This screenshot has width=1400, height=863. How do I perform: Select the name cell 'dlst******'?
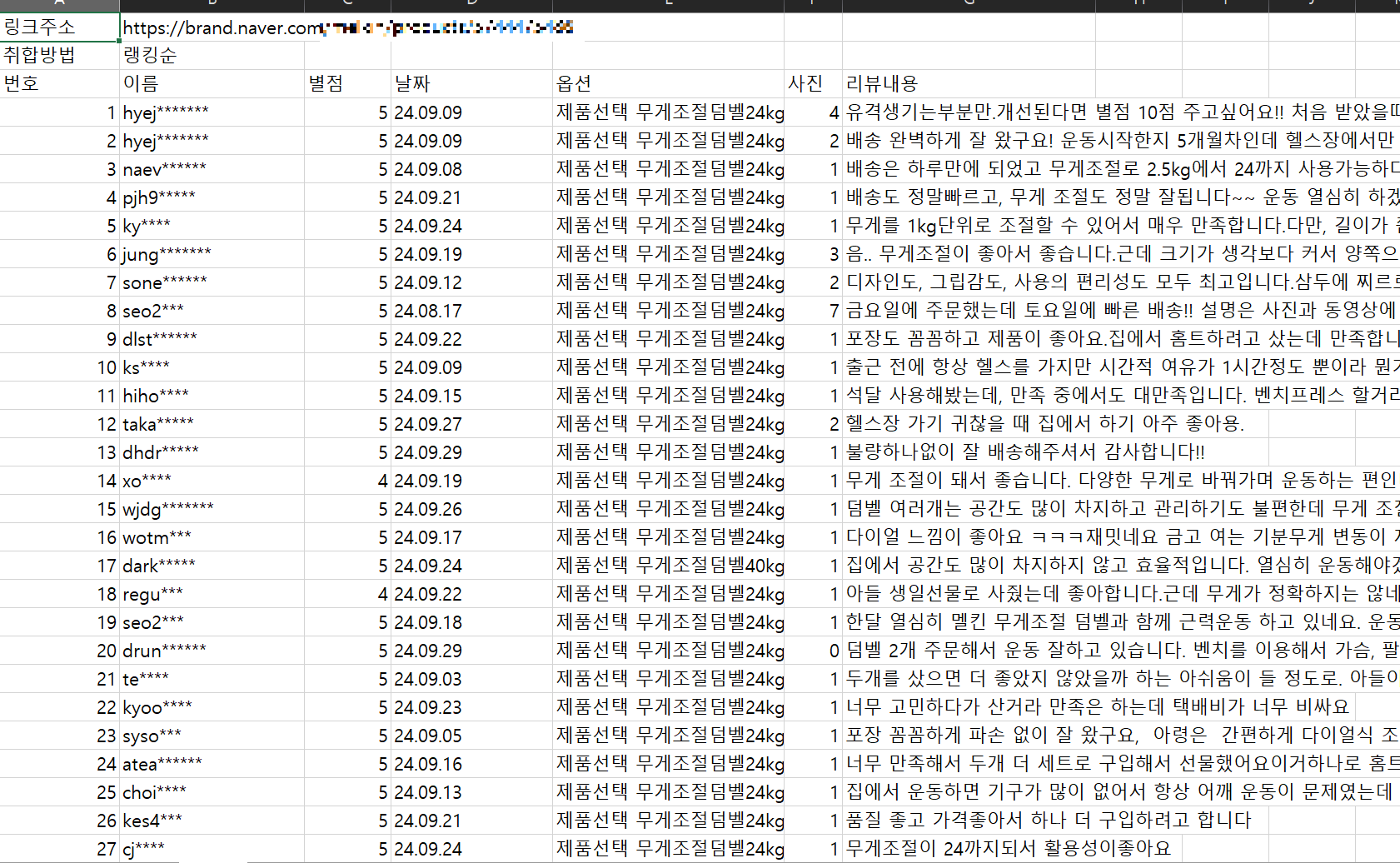click(212, 339)
